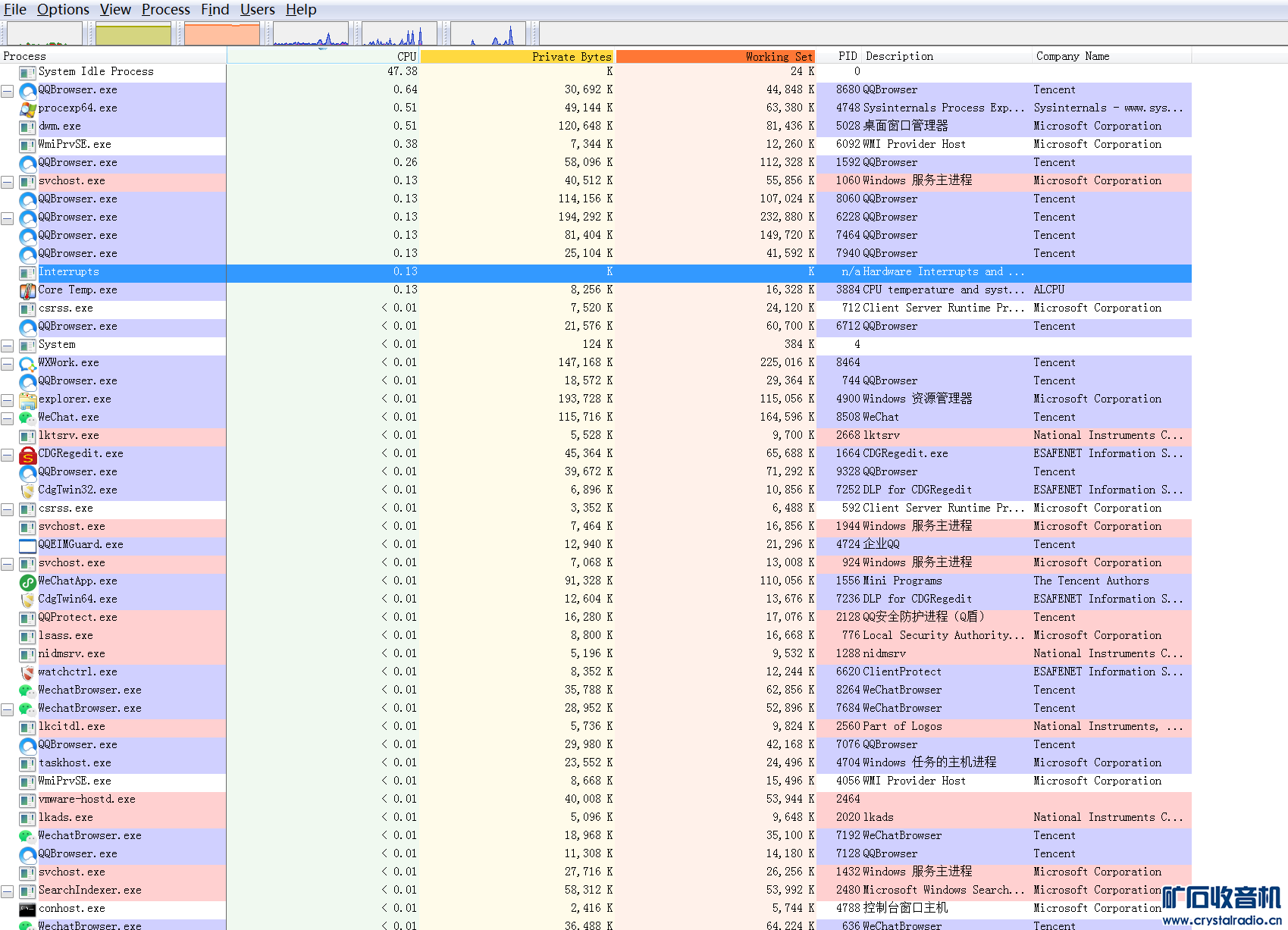The height and width of the screenshot is (930, 1288).
Task: Collapse the CDGRegedit.exe process tree
Action: (8, 455)
